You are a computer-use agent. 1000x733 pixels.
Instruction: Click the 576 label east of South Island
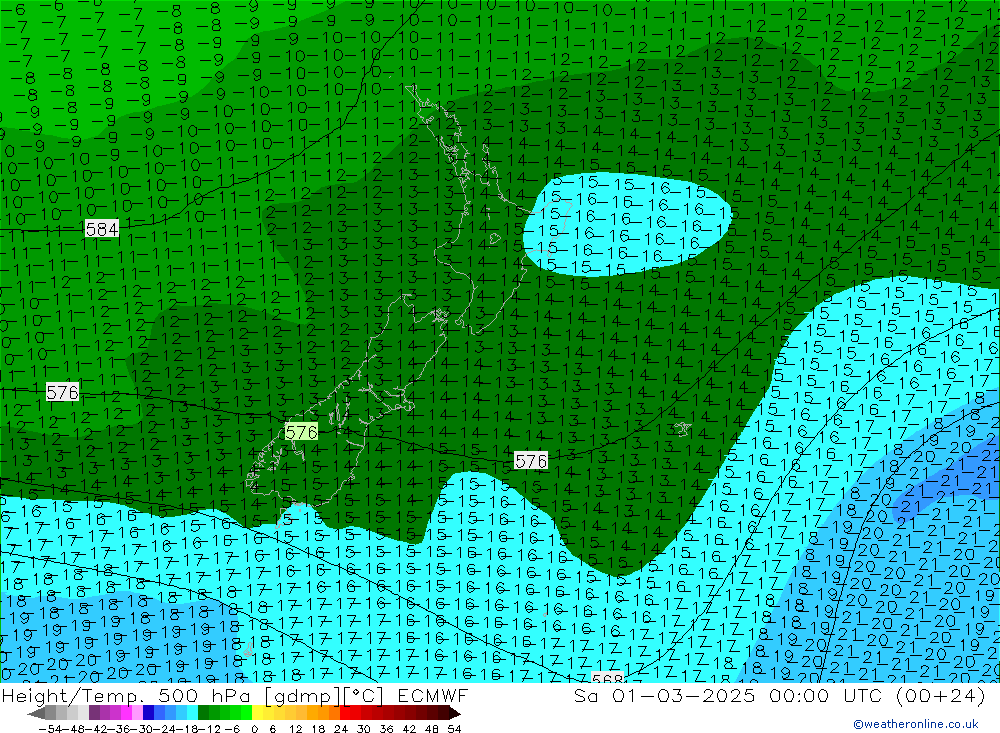pyautogui.click(x=531, y=461)
